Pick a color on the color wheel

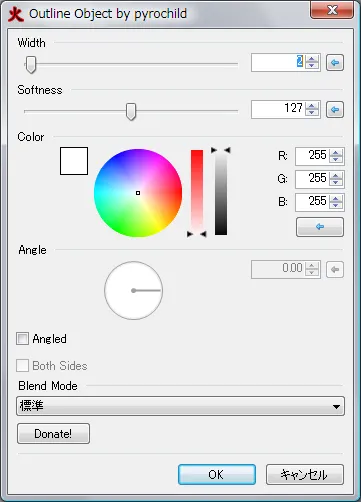[138, 193]
